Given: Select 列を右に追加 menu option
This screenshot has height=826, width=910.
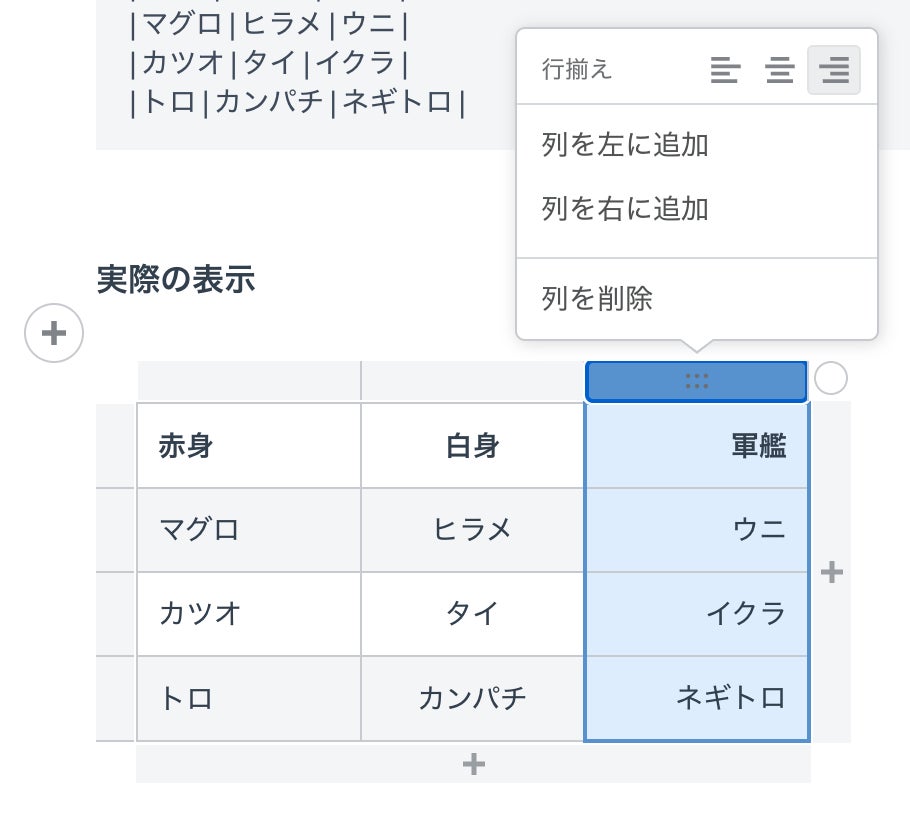Looking at the screenshot, I should click(625, 209).
